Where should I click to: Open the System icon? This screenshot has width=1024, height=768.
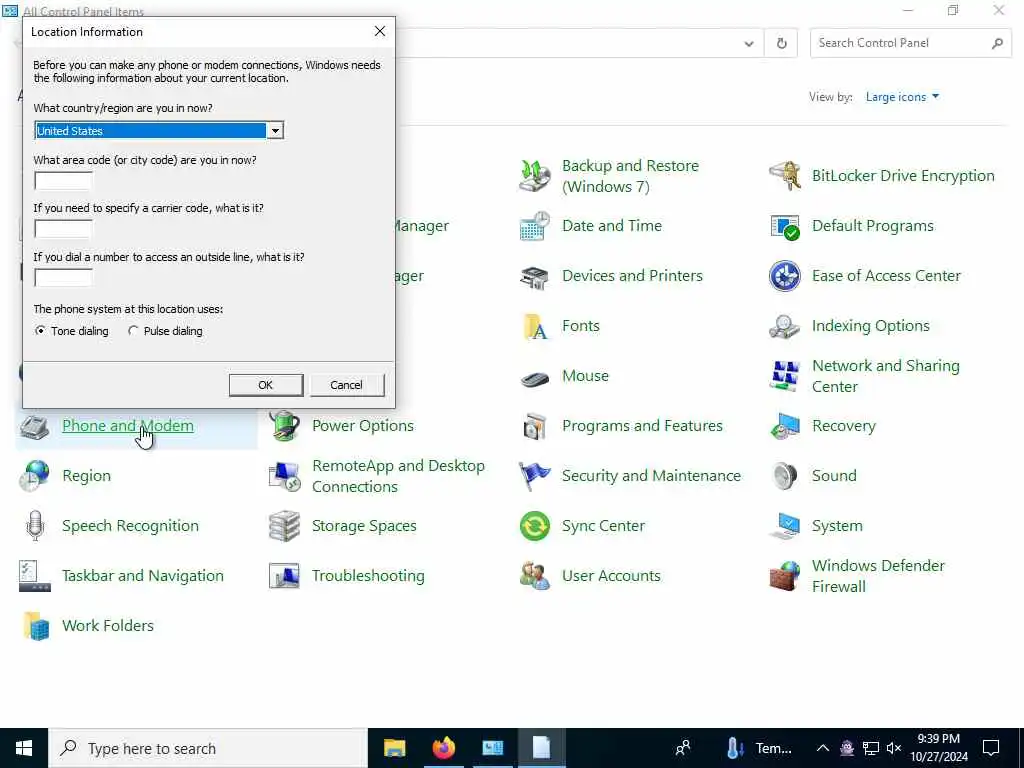[784, 526]
